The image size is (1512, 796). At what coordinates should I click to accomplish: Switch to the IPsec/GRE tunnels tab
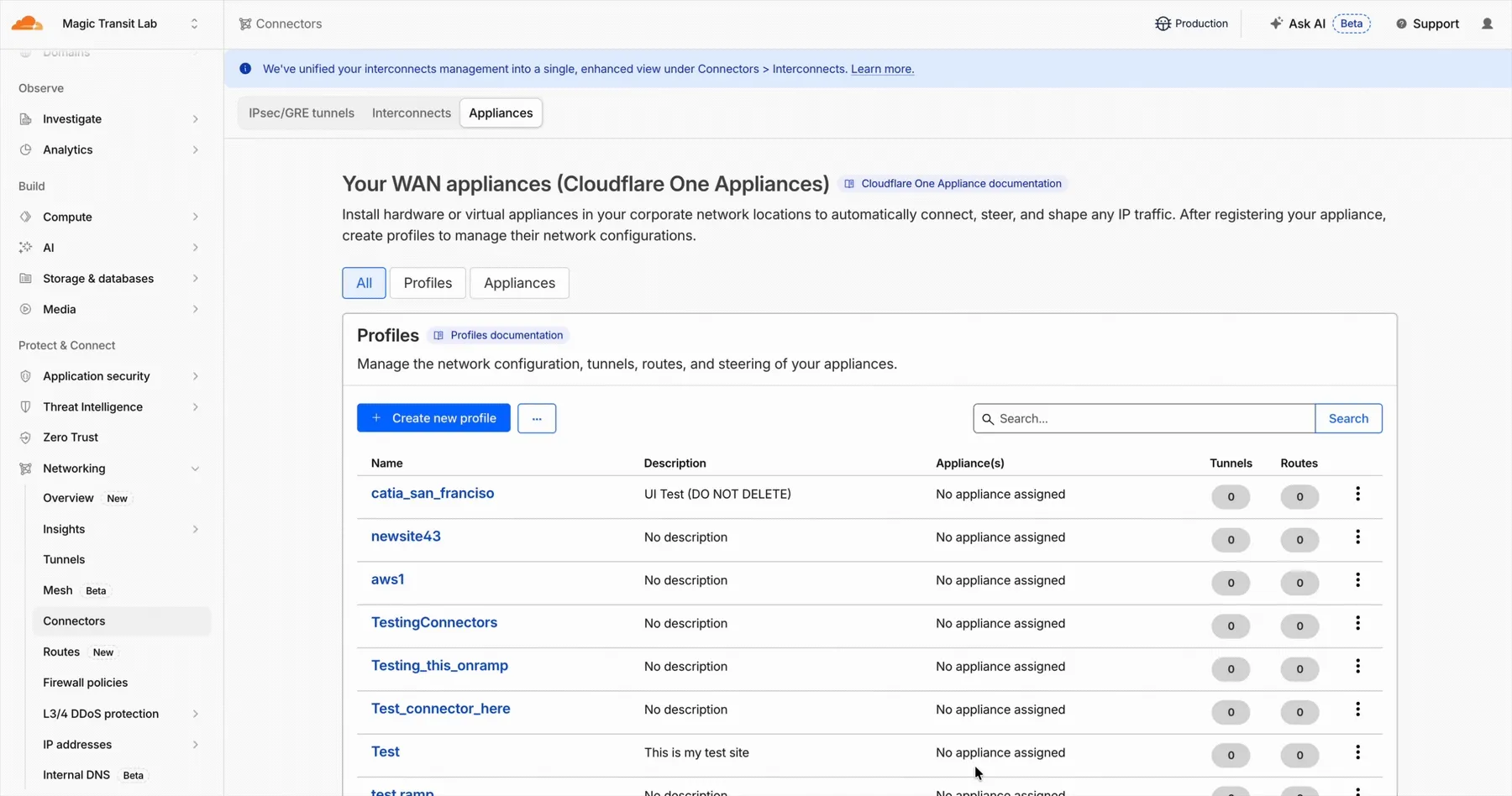pyautogui.click(x=302, y=113)
